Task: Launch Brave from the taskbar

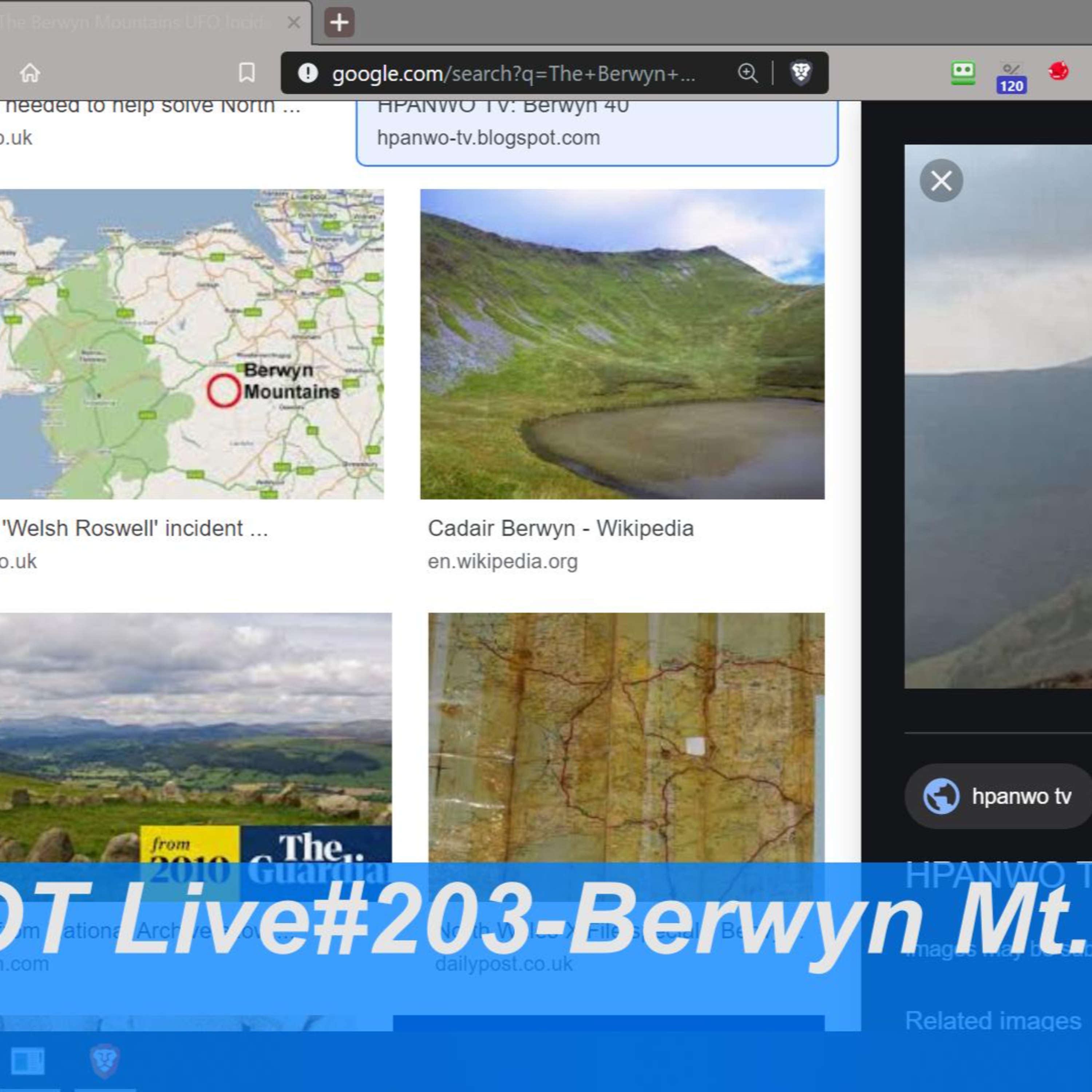Action: pyautogui.click(x=104, y=1061)
